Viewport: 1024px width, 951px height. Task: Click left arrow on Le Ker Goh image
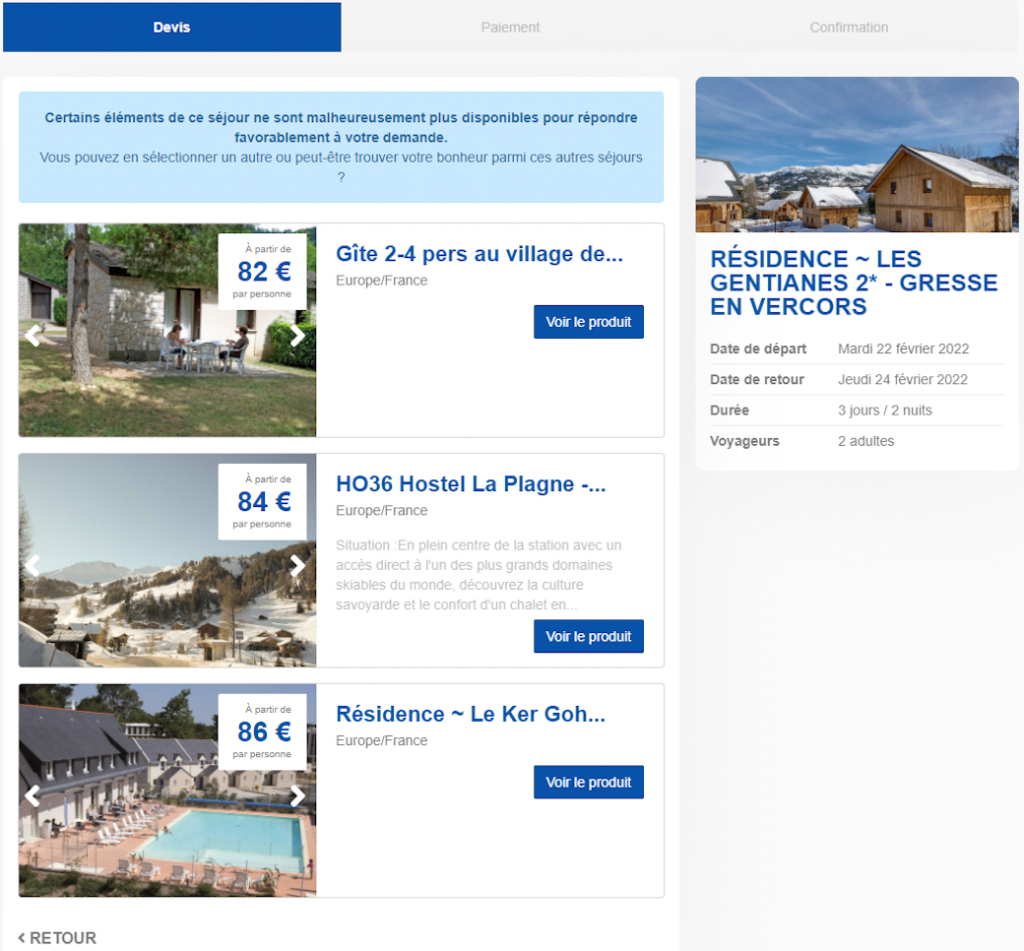pyautogui.click(x=33, y=796)
